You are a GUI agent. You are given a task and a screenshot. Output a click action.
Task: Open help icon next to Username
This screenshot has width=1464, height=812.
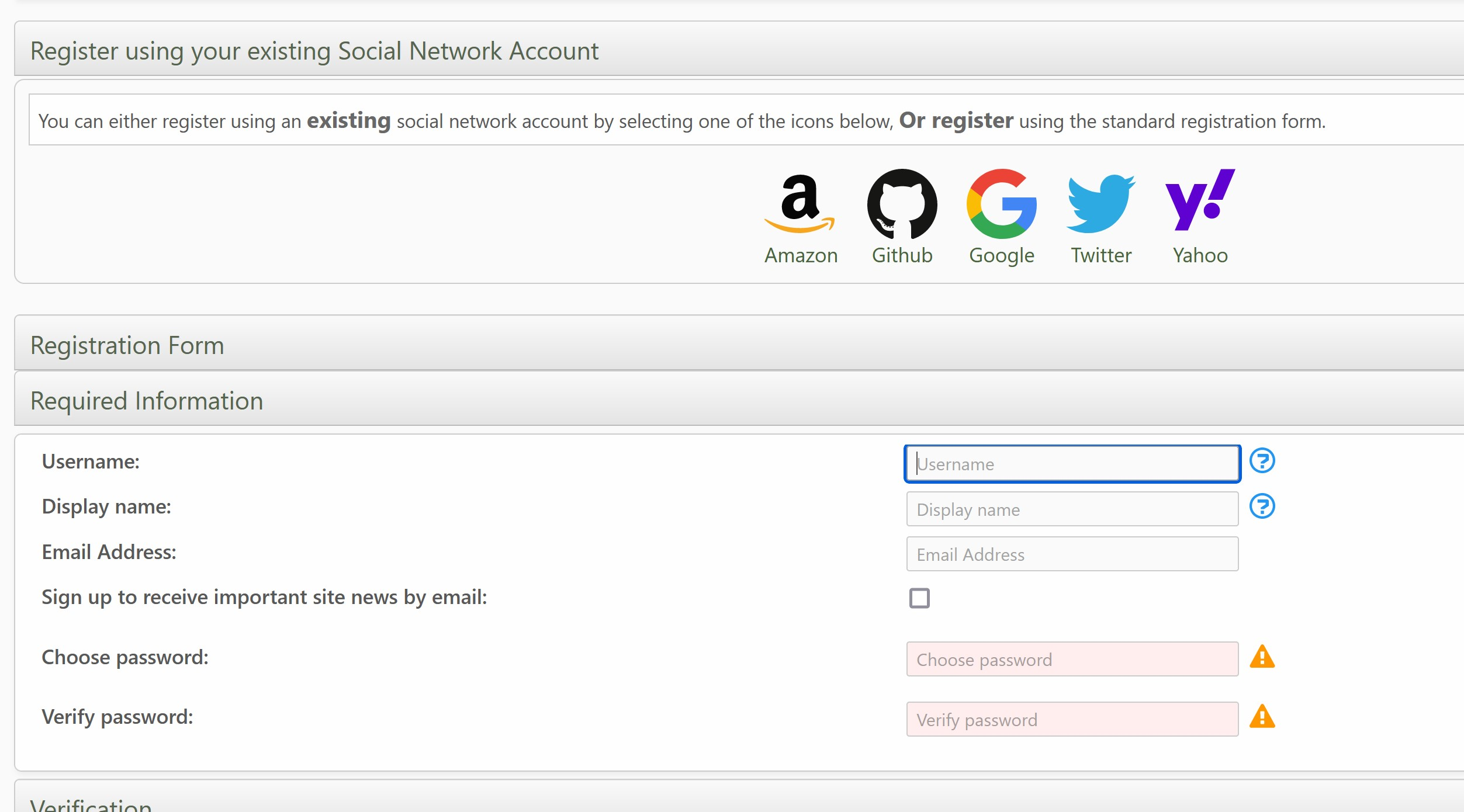1262,461
